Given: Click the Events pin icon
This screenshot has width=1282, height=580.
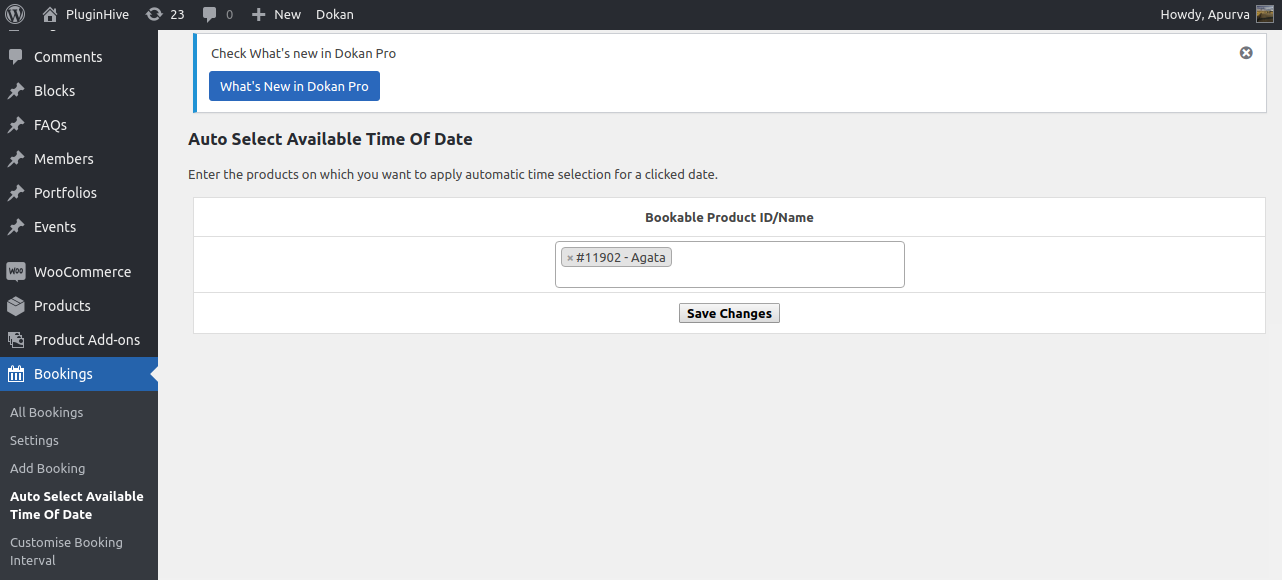Looking at the screenshot, I should point(16,227).
